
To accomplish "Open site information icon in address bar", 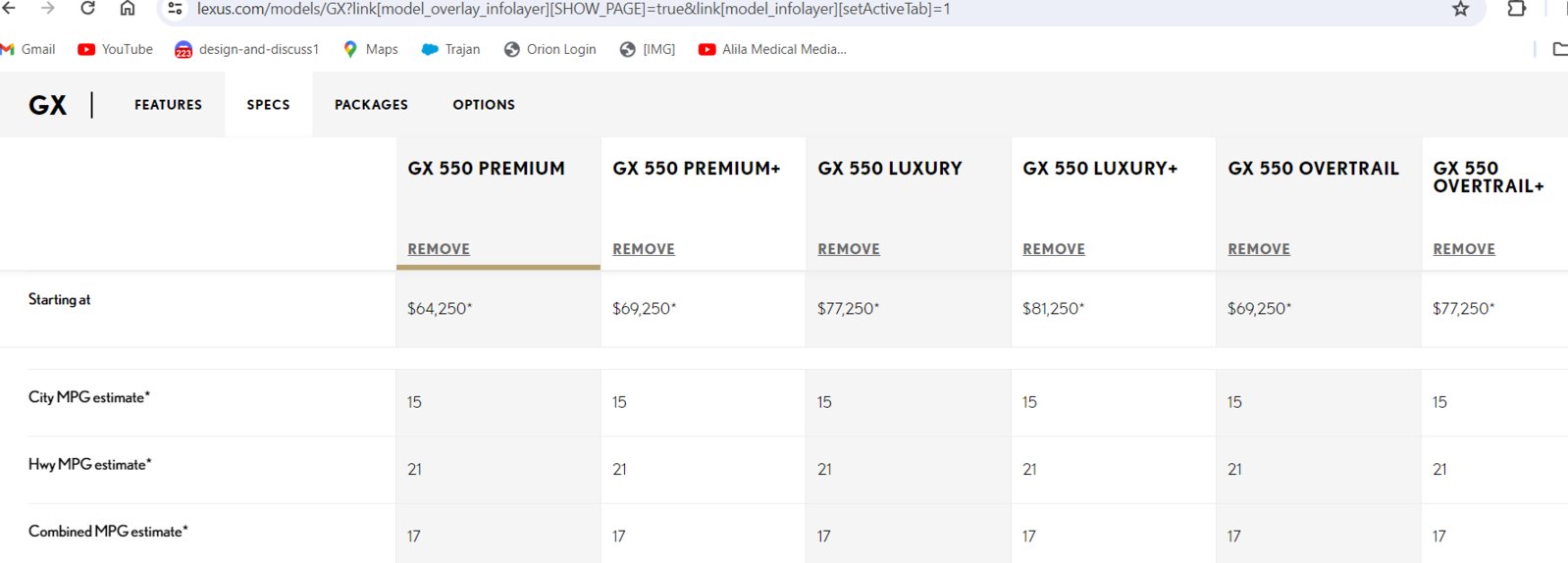I will (x=175, y=9).
